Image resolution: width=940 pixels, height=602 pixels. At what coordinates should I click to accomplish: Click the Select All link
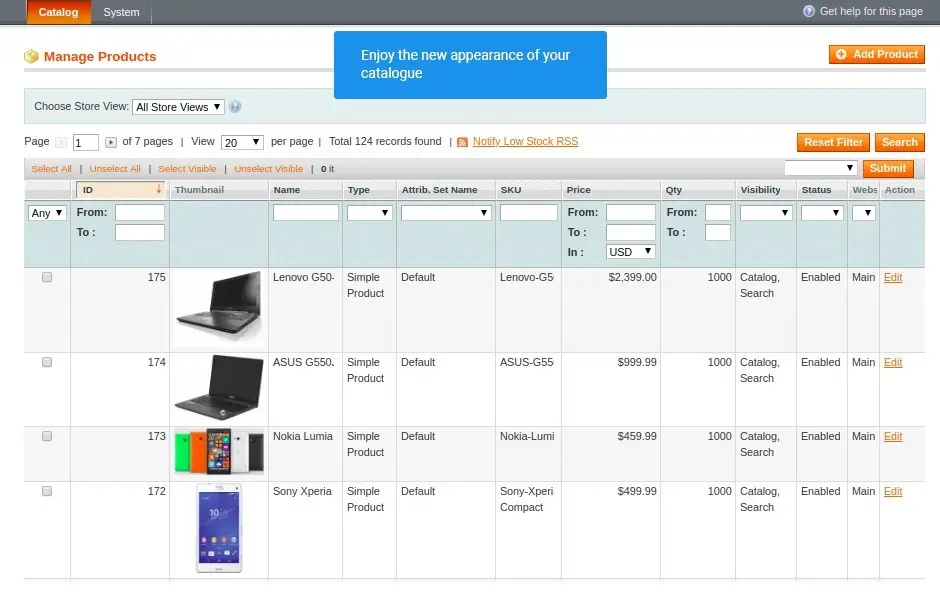(52, 168)
